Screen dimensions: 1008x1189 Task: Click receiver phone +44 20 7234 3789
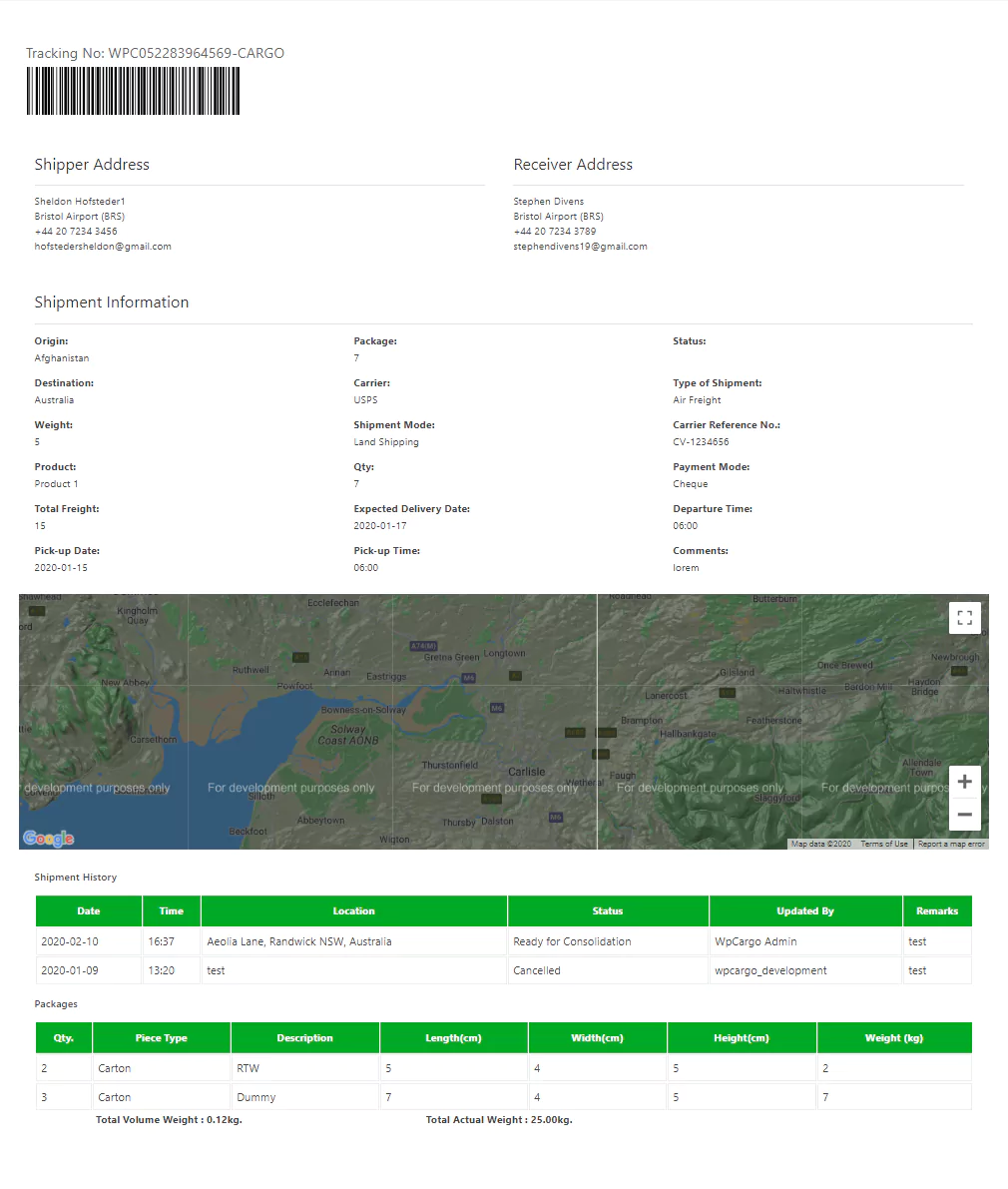555,232
